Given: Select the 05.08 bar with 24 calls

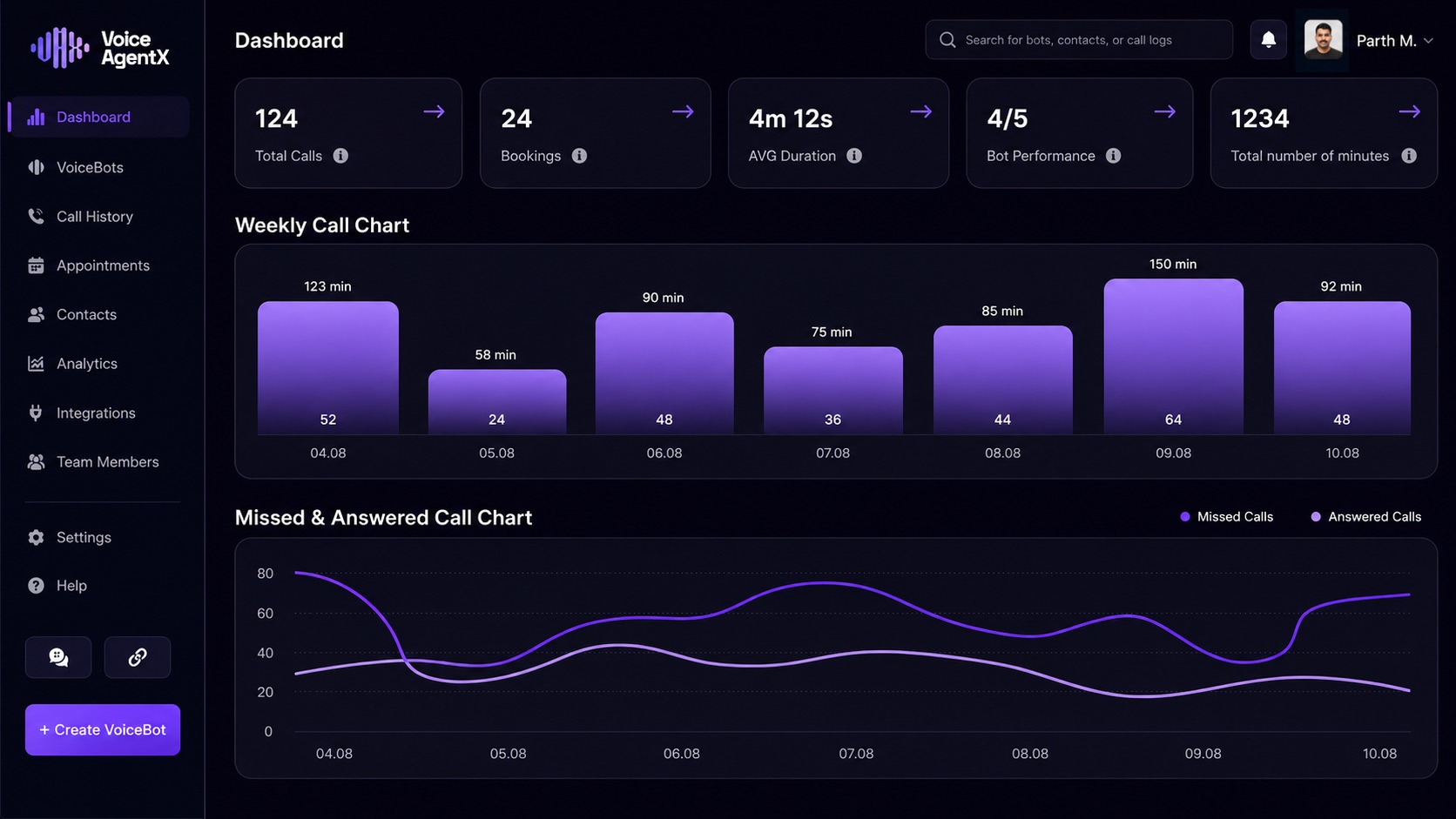Looking at the screenshot, I should pyautogui.click(x=497, y=401).
